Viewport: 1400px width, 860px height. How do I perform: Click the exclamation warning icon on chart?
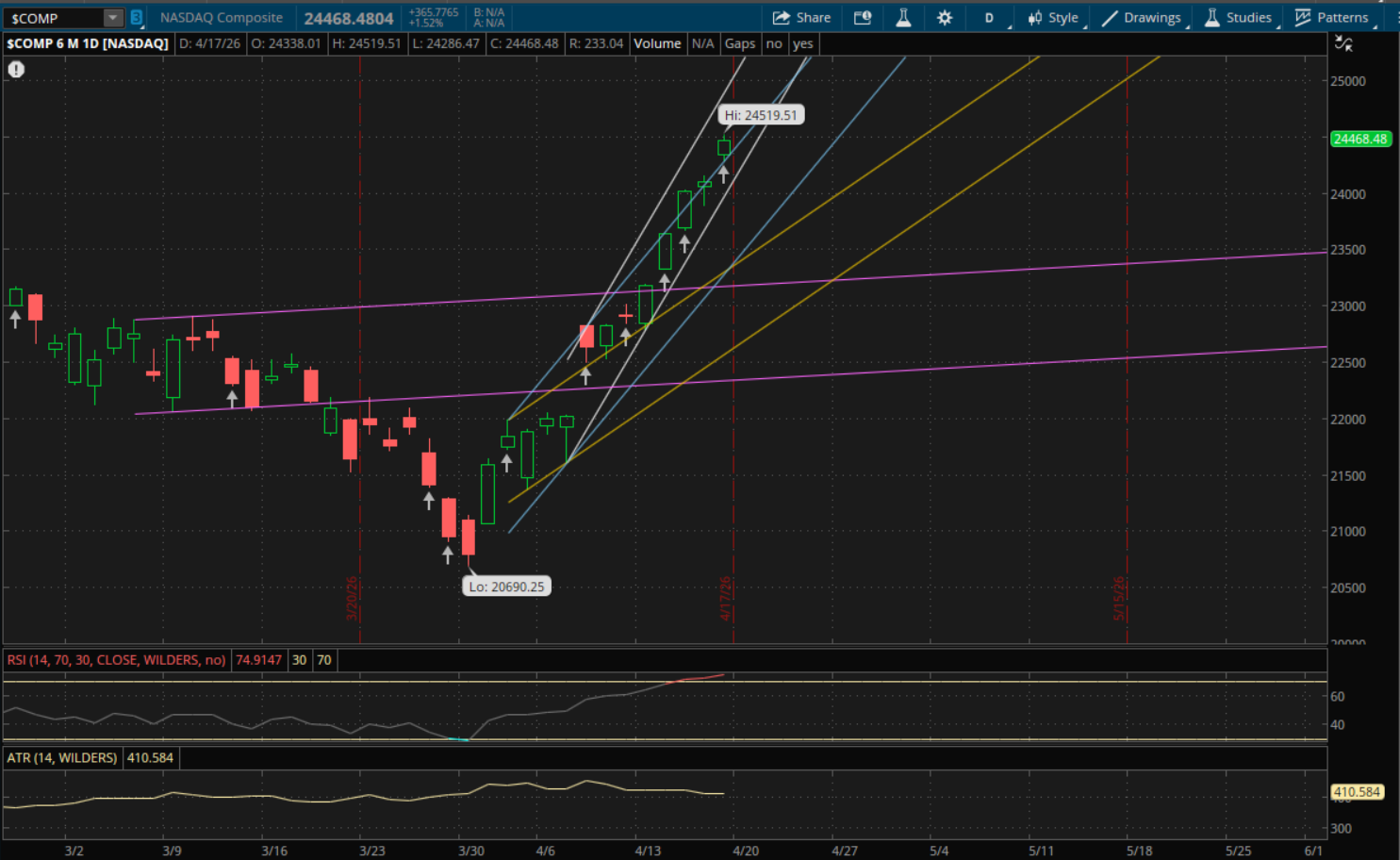pos(16,69)
